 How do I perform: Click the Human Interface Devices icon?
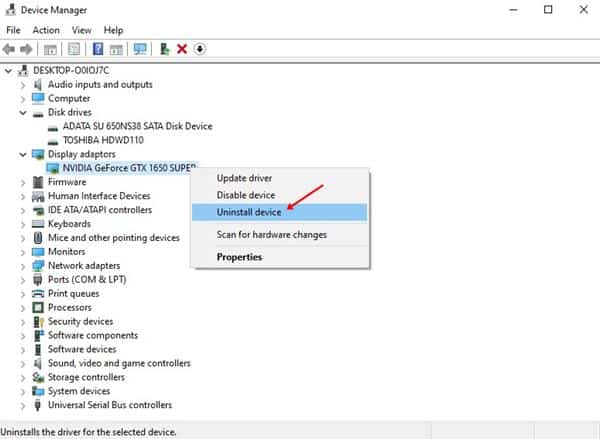pos(38,196)
